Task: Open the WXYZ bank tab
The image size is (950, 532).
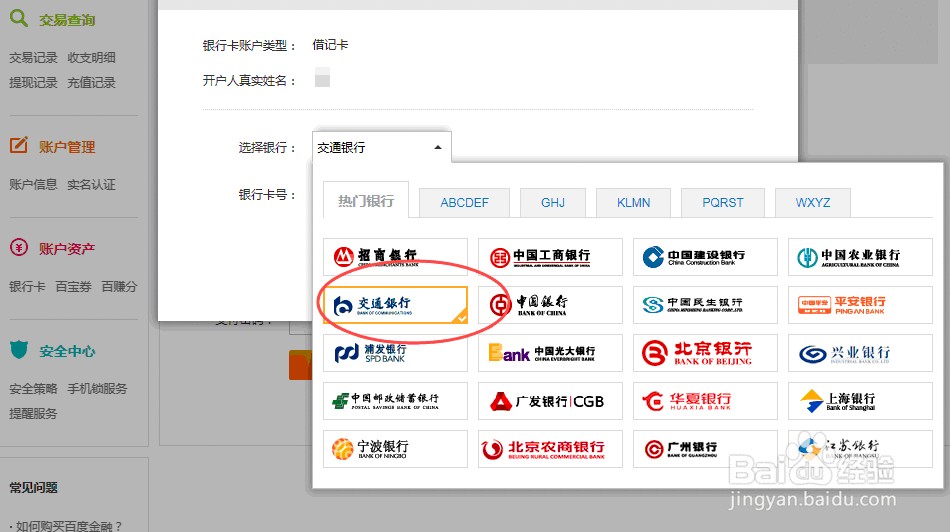Action: pyautogui.click(x=812, y=202)
